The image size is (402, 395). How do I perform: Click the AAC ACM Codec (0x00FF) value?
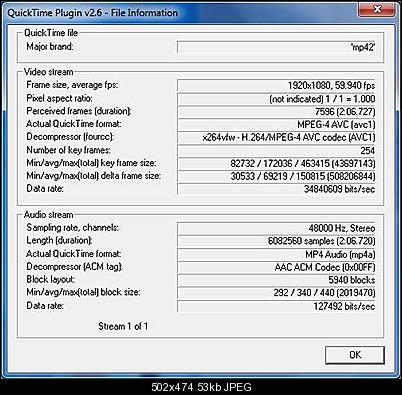pos(276,267)
